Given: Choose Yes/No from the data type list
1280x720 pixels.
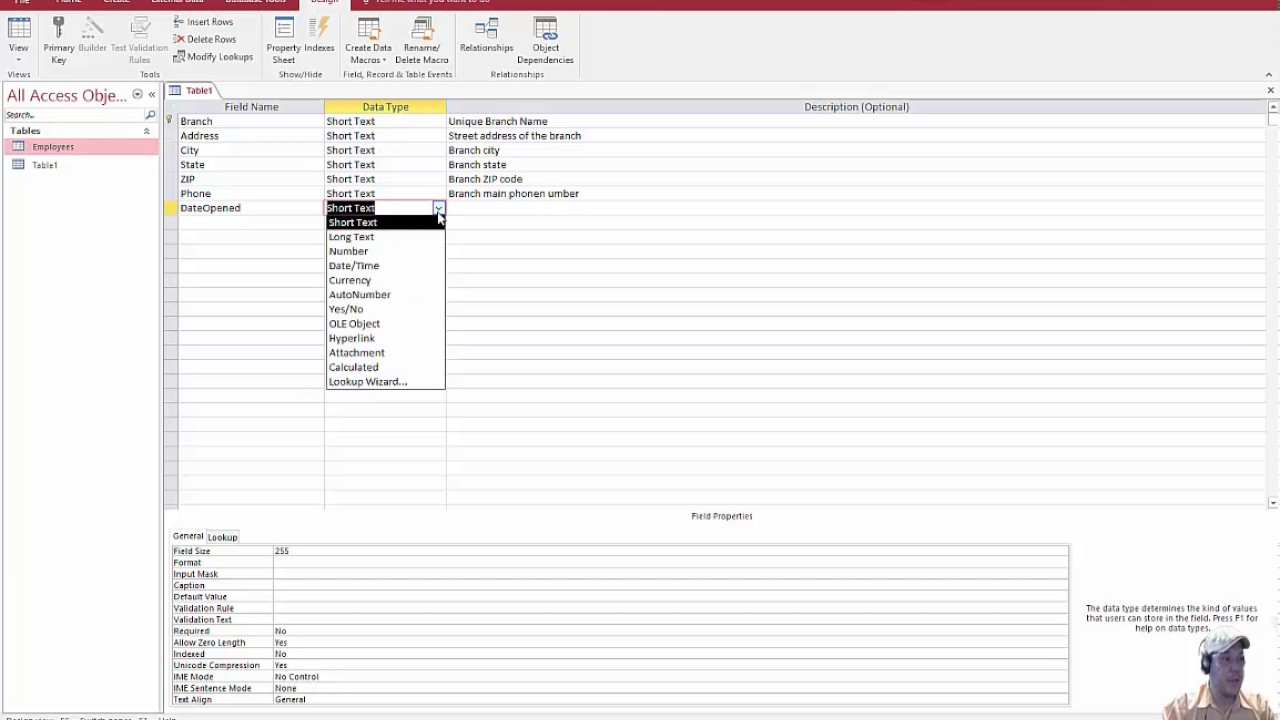Looking at the screenshot, I should click(x=385, y=309).
